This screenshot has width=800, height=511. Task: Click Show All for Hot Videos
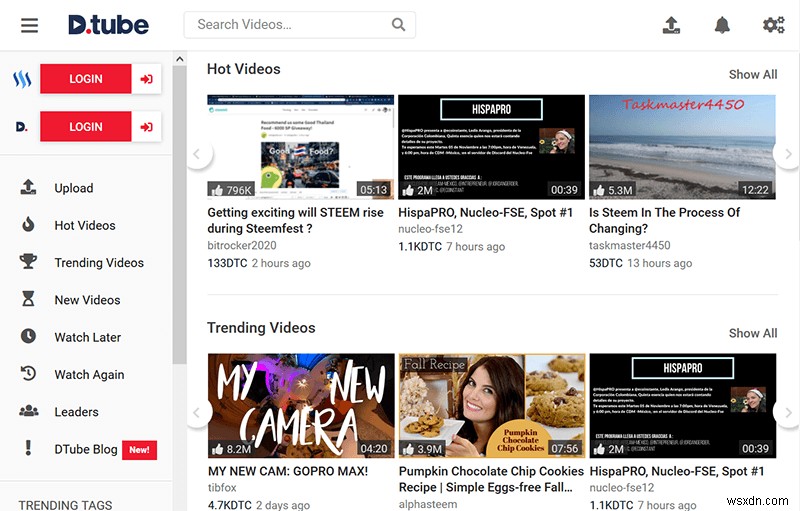tap(752, 74)
